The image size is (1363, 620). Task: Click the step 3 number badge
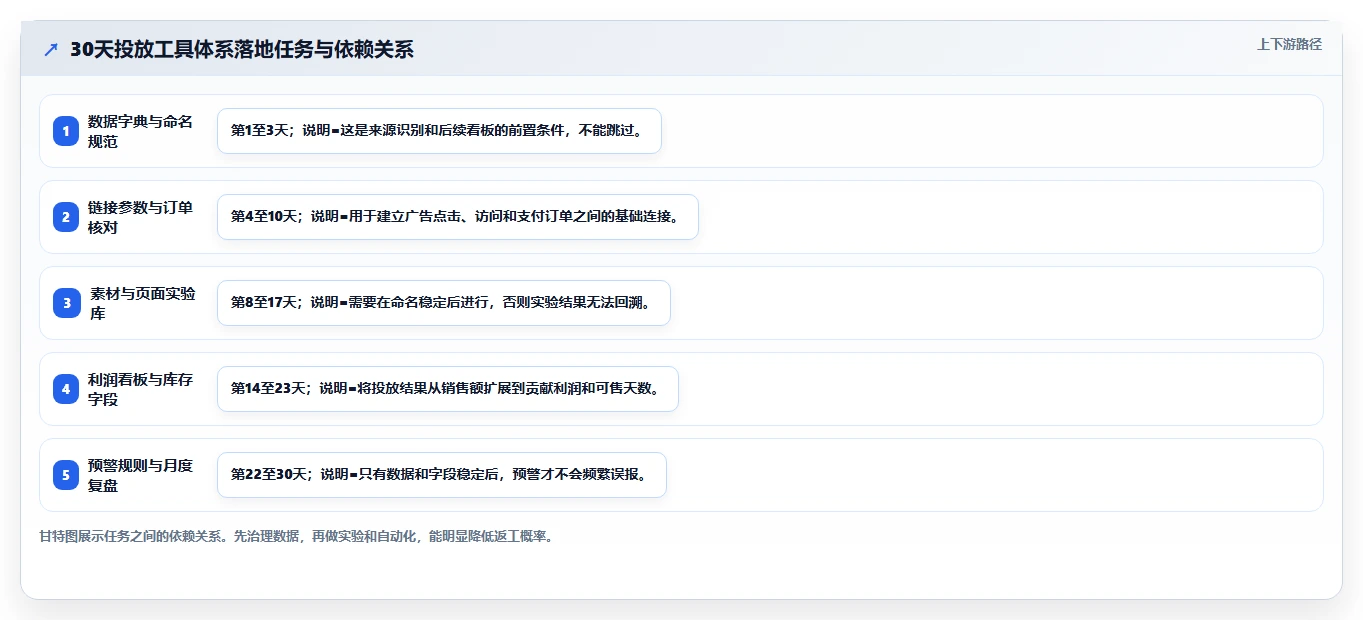[x=66, y=303]
